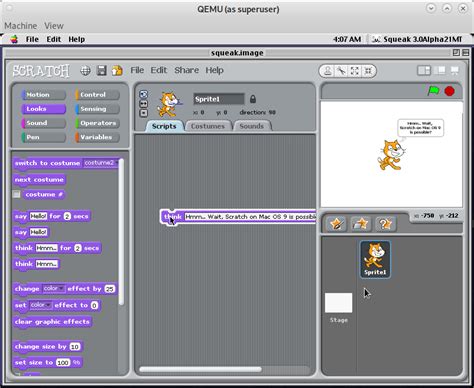The width and height of the screenshot is (474, 388).
Task: Click the squeak.image window zoom box
Action: point(456,52)
